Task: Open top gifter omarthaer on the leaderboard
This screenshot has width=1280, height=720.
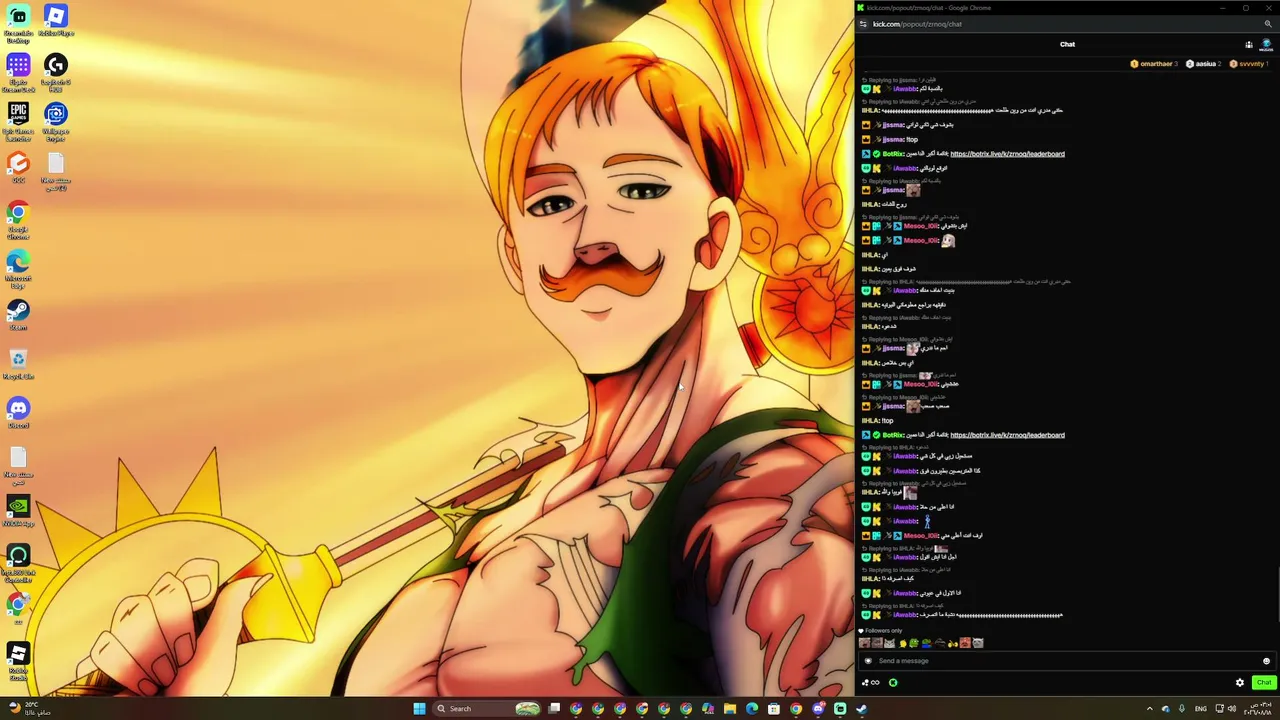Action: [x=1154, y=64]
